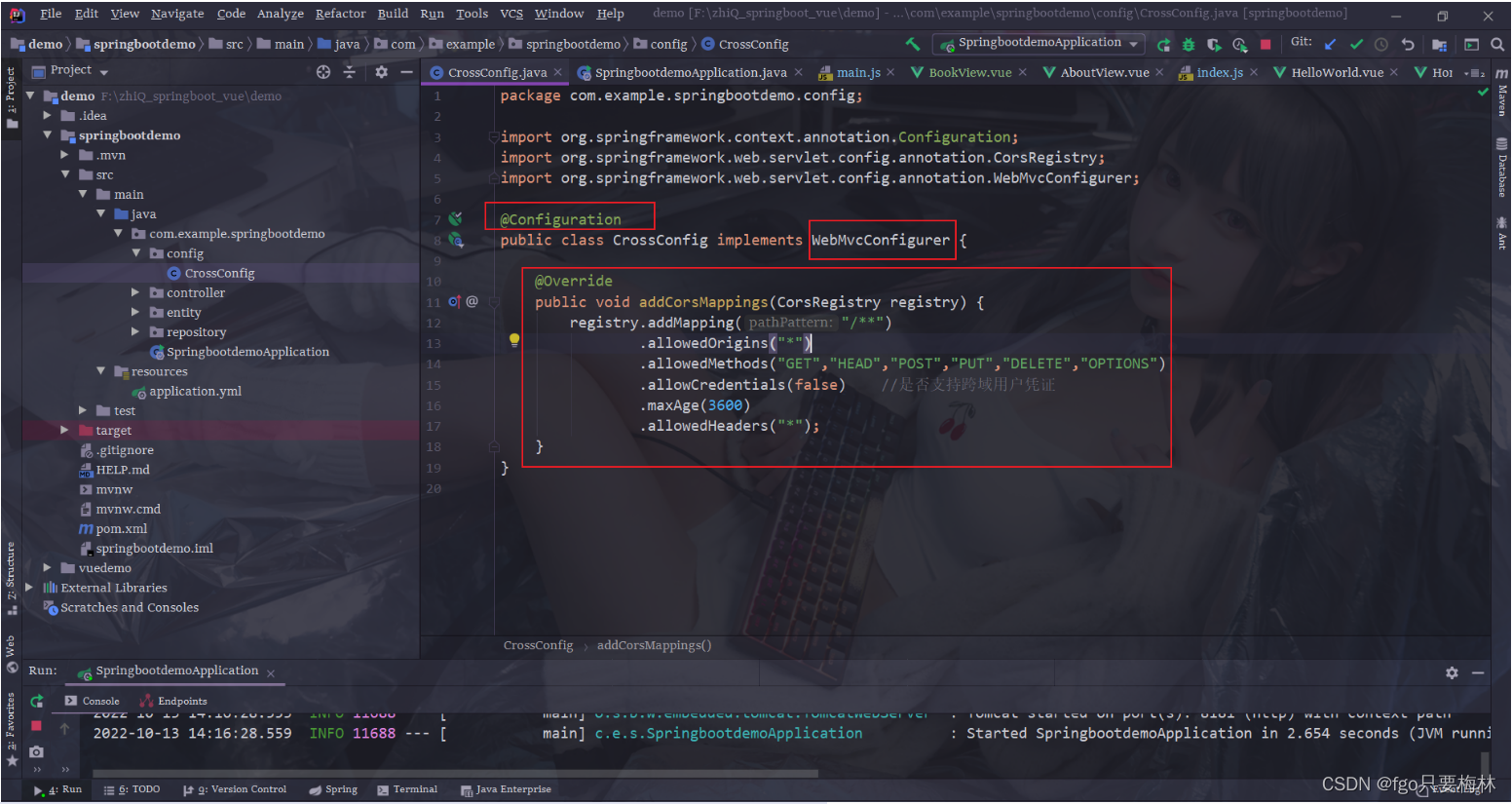
Task: Click the Collapse All icon in the Project panel
Action: click(x=350, y=72)
